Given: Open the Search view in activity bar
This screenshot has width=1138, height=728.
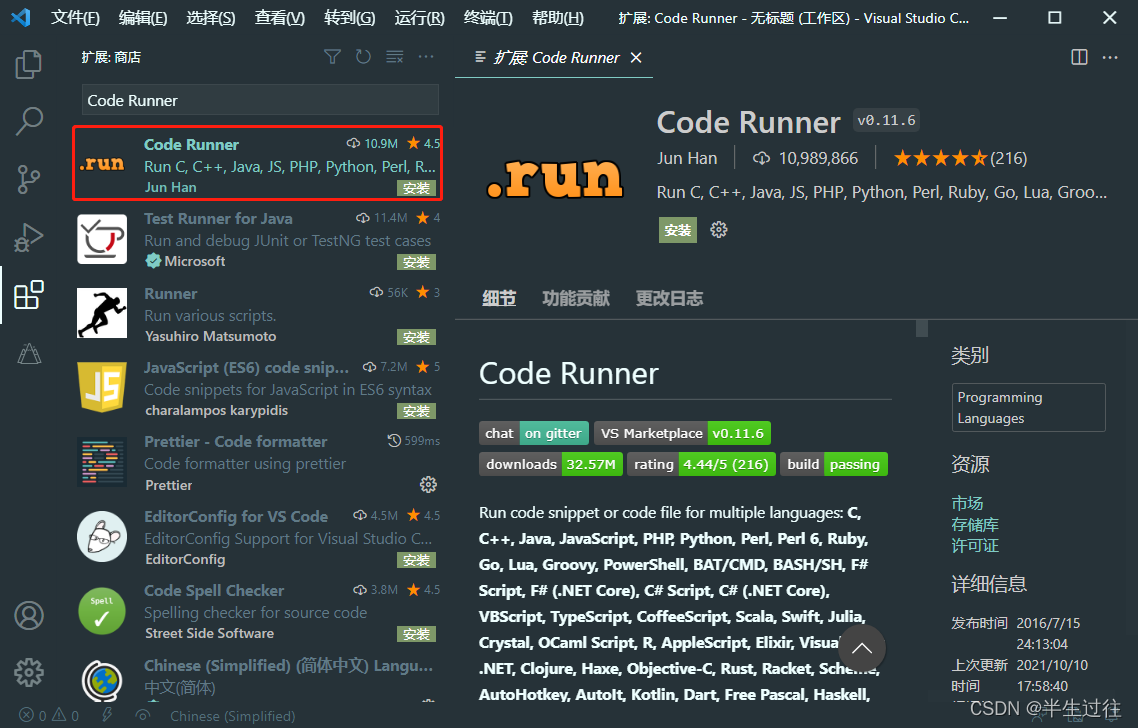Looking at the screenshot, I should [x=28, y=121].
